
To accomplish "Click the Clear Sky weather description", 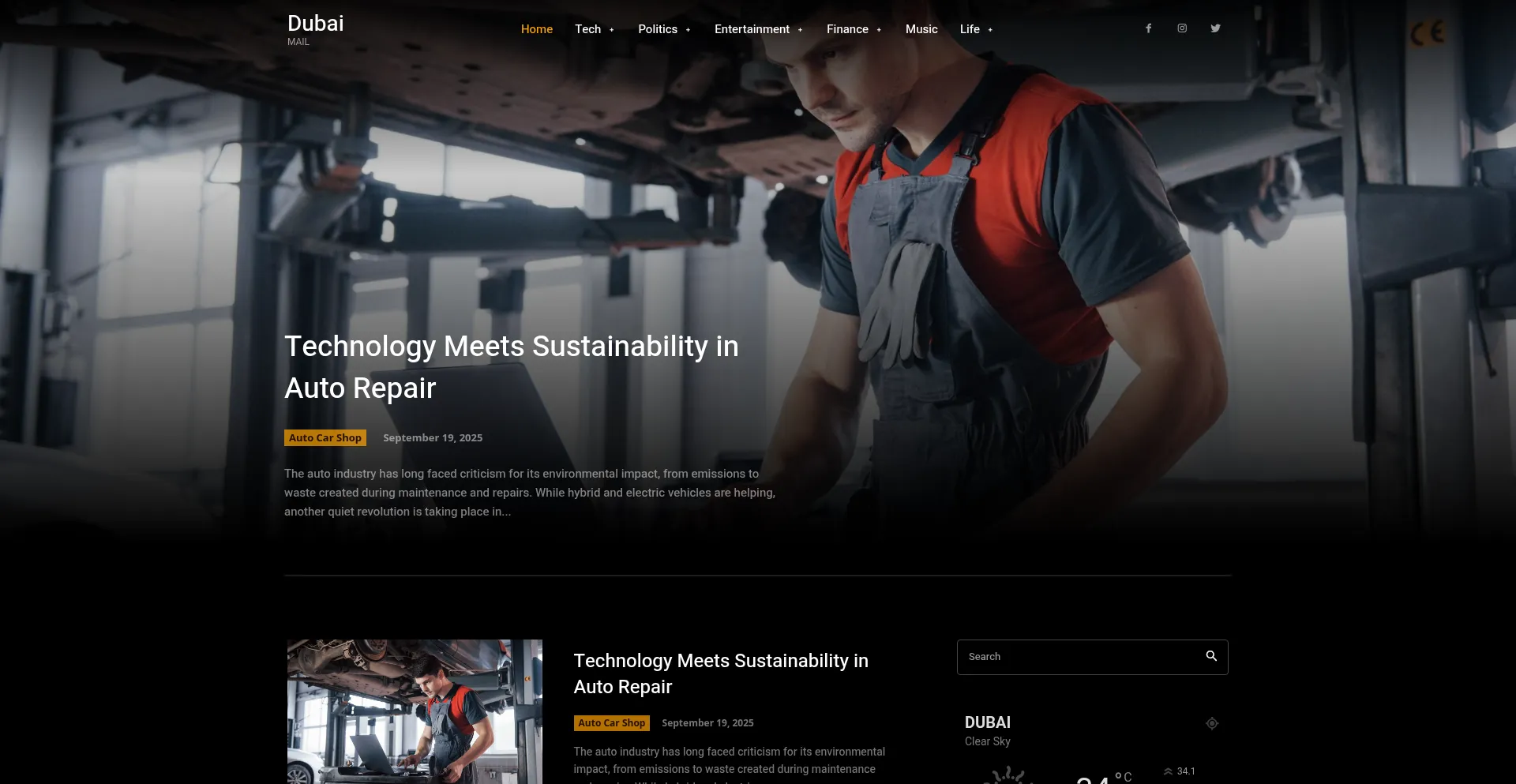I will tap(988, 741).
